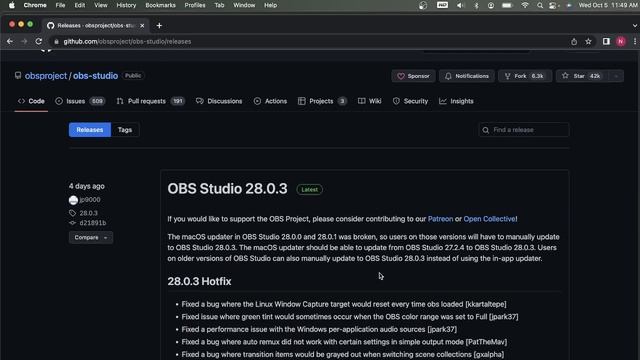Screen dimensions: 640x360
Task: Open the OBS Studio 28.0.3 release title
Action: (227, 189)
